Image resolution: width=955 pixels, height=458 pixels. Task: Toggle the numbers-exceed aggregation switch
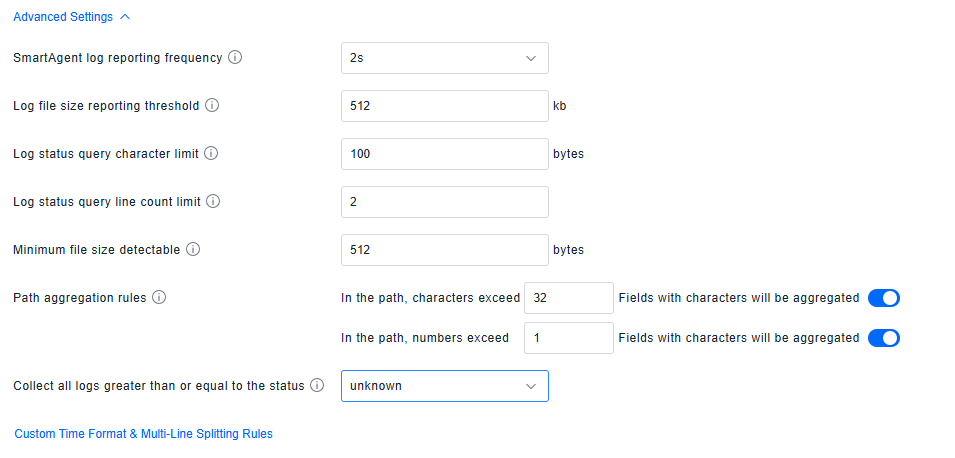[x=884, y=338]
